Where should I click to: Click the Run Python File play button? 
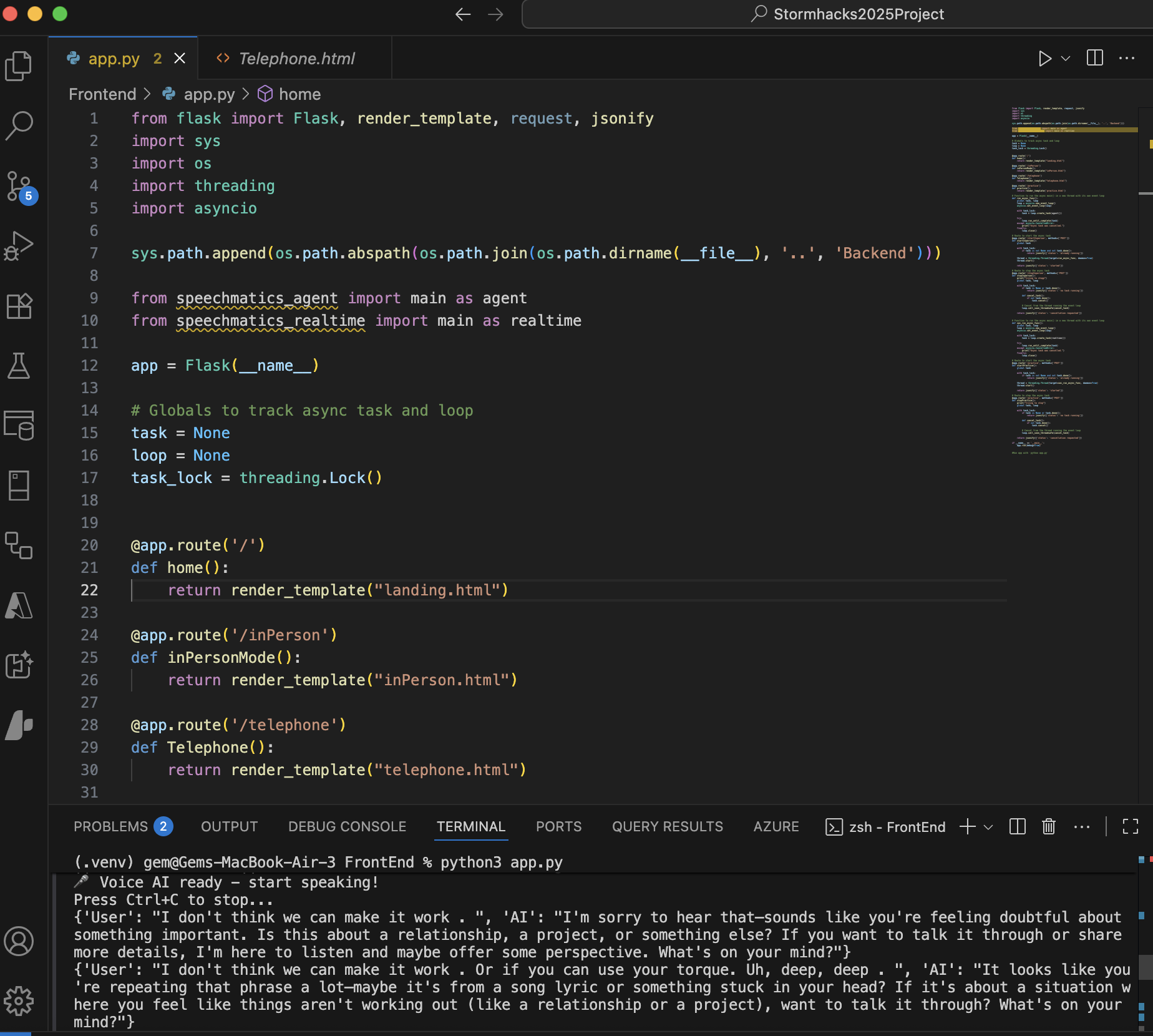coord(1044,59)
